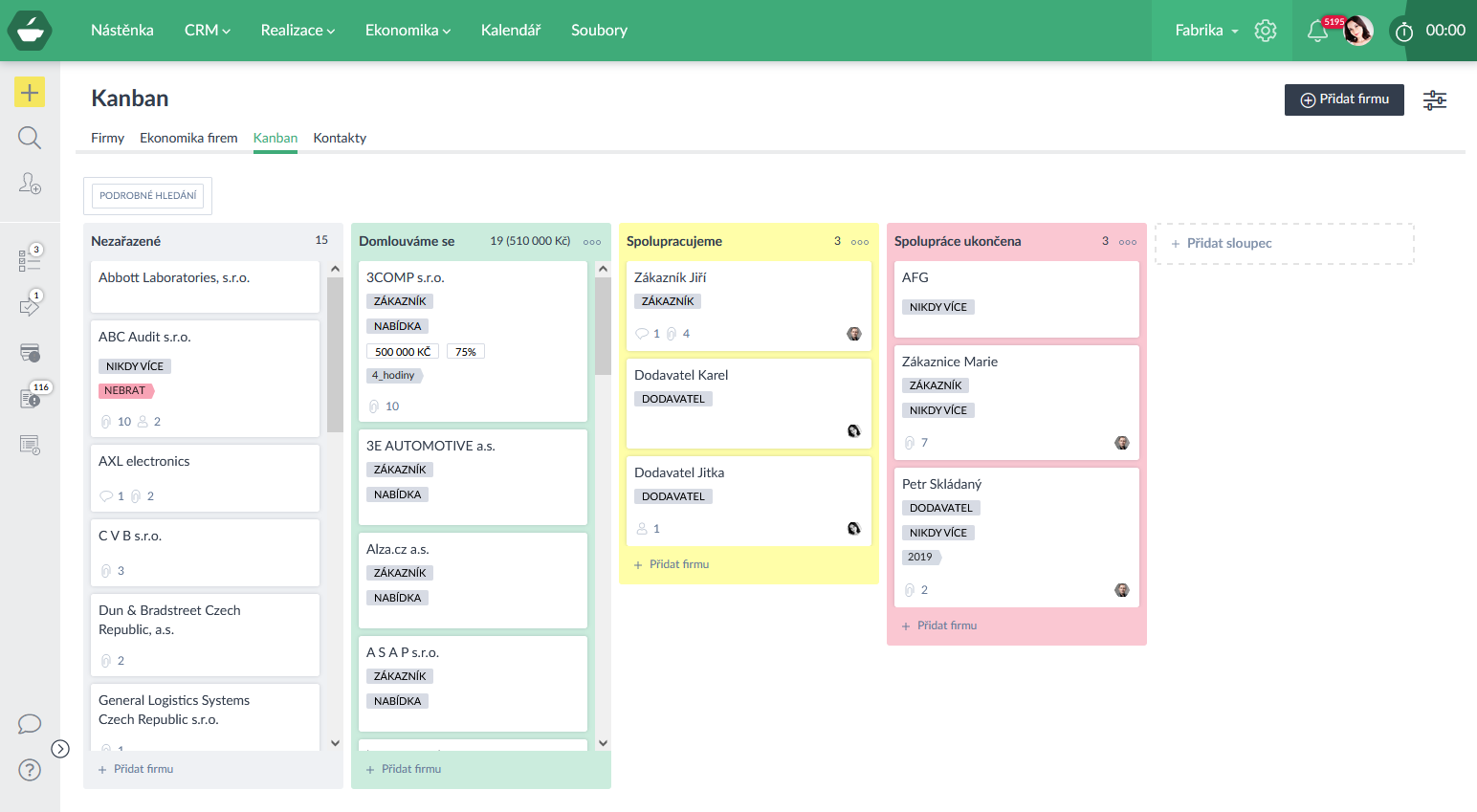Switch to the Ekonomika firem tab
Screen dimensions: 1477x812
pos(188,138)
